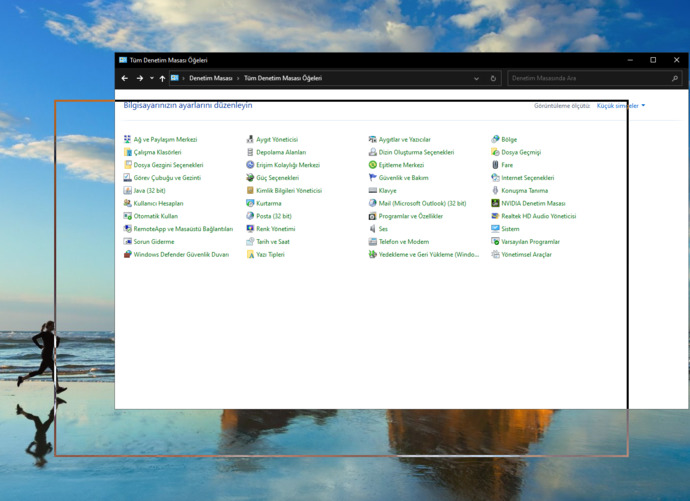The image size is (690, 501).
Task: Click the Control Panel title bar icon
Action: coord(123,60)
